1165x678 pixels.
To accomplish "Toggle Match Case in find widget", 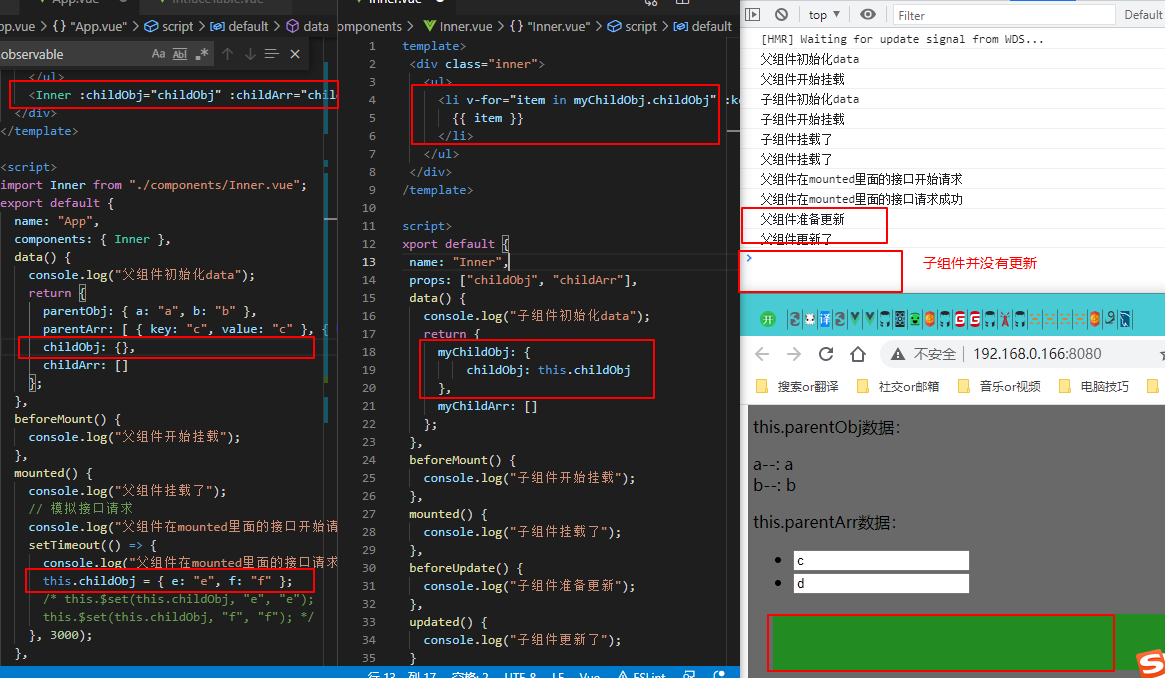I will [158, 54].
